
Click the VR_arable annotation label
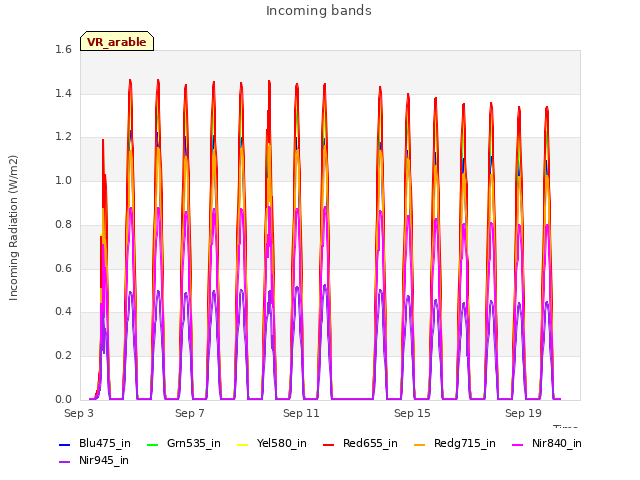click(117, 42)
